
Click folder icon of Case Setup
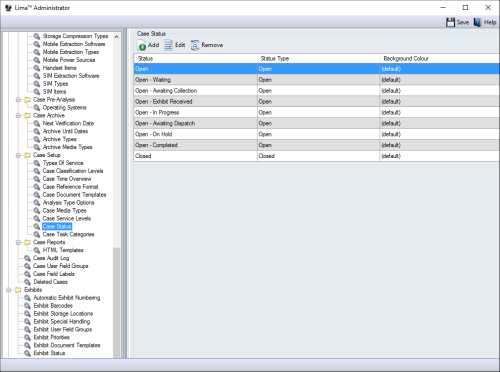pyautogui.click(x=27, y=155)
